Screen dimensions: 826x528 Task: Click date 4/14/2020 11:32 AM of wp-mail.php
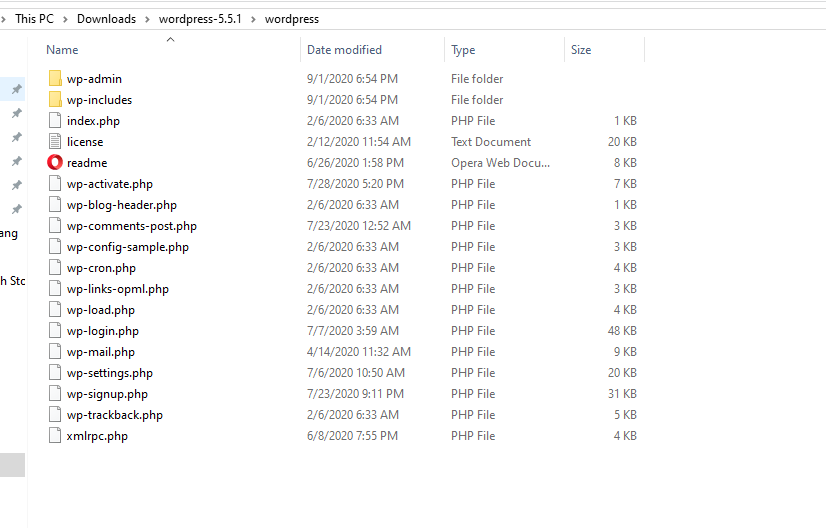(359, 351)
